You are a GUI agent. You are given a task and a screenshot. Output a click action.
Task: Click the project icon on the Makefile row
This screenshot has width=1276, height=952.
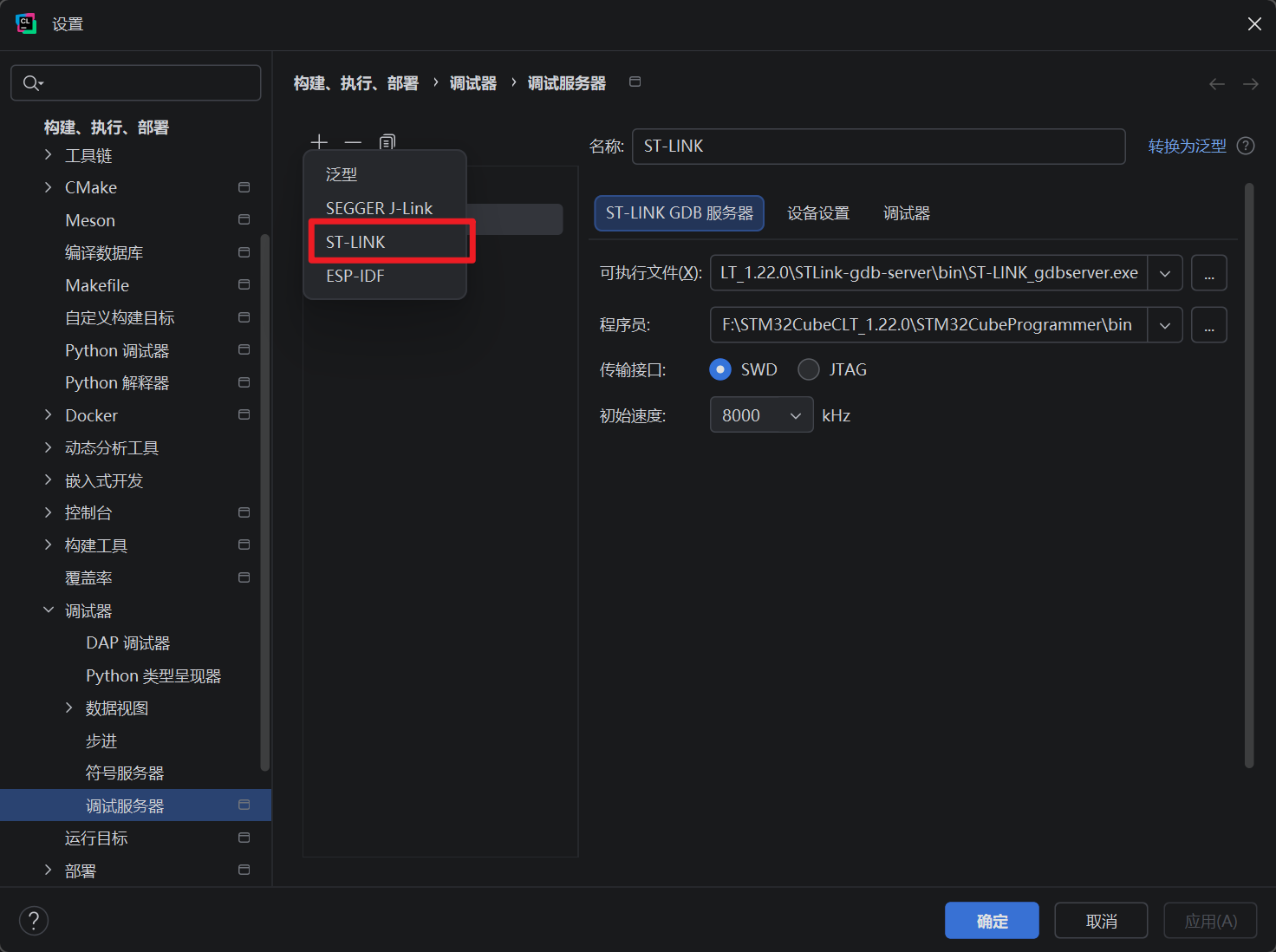point(244,285)
